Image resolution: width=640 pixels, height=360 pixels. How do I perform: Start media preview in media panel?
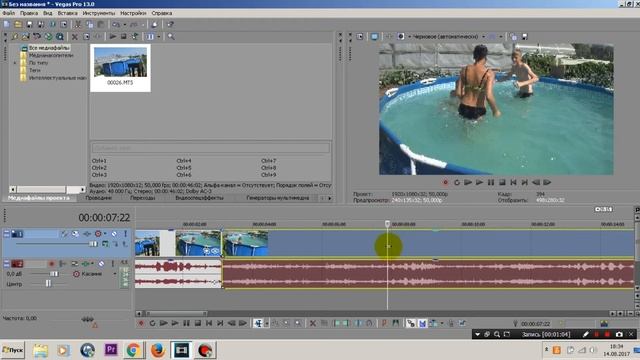click(113, 37)
